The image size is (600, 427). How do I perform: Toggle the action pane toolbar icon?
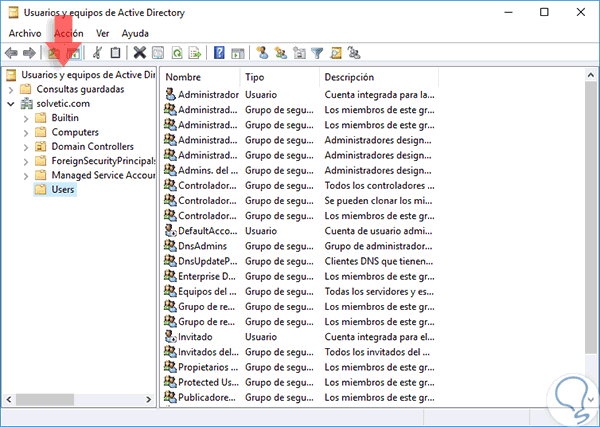[238, 53]
